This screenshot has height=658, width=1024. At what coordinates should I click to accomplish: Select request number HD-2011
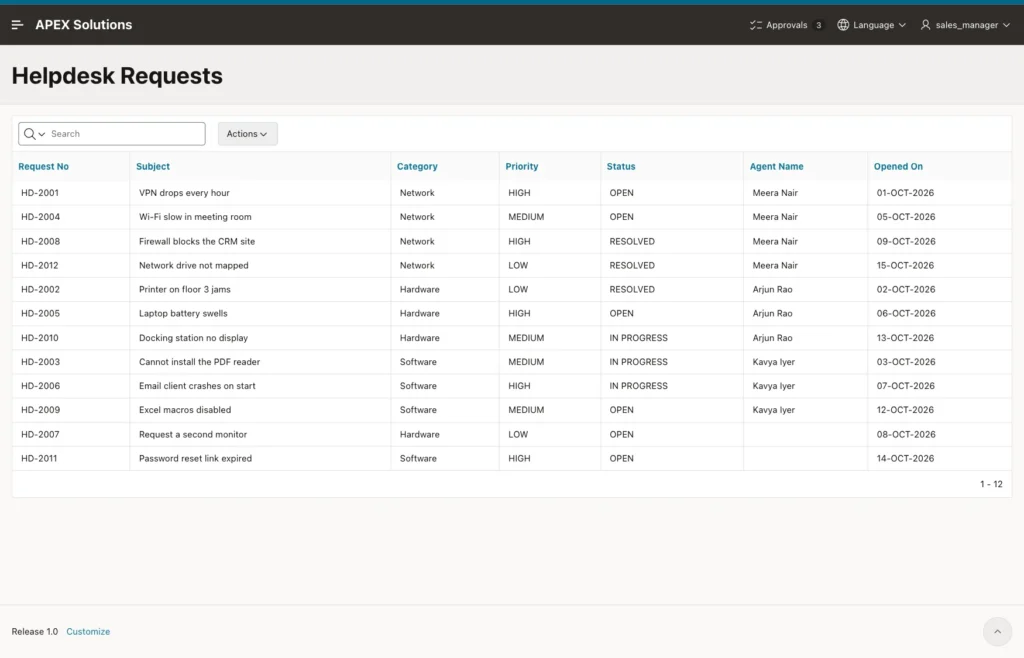tap(39, 458)
